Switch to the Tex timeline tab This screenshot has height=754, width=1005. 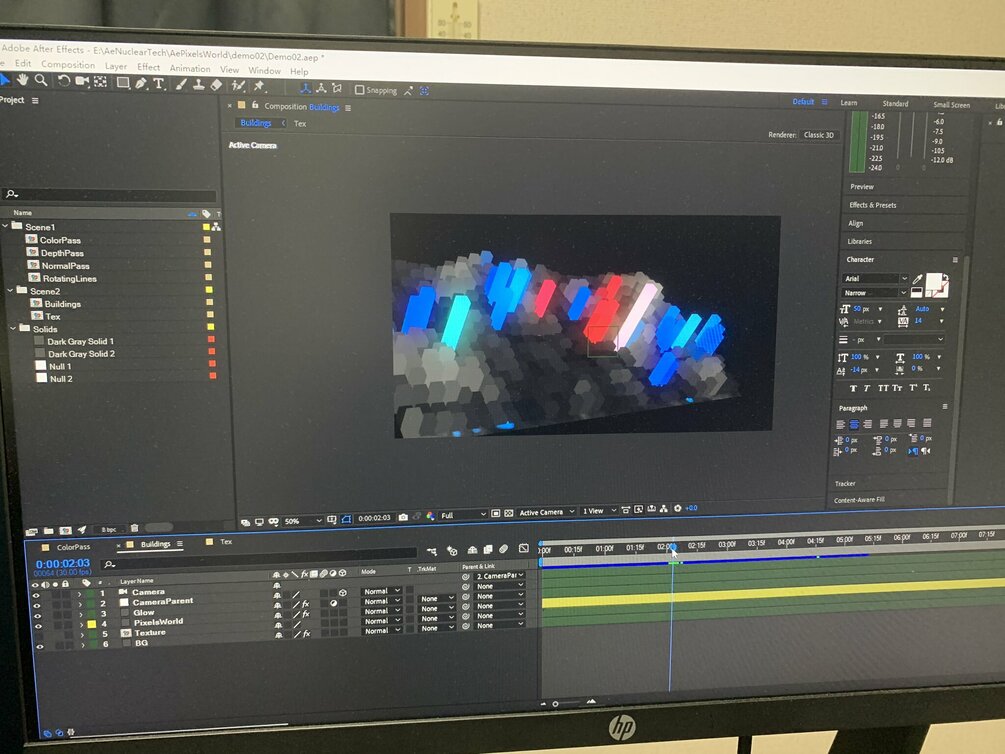coord(226,542)
